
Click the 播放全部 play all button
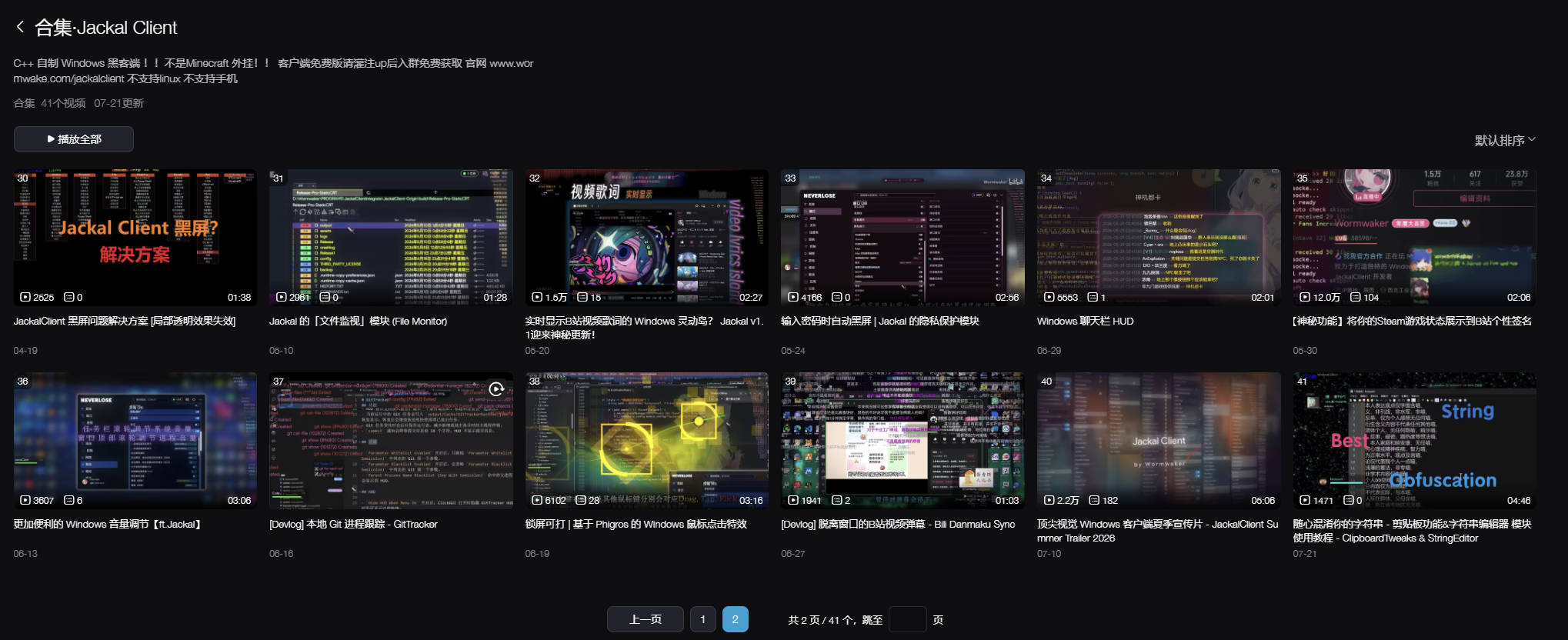tap(74, 139)
